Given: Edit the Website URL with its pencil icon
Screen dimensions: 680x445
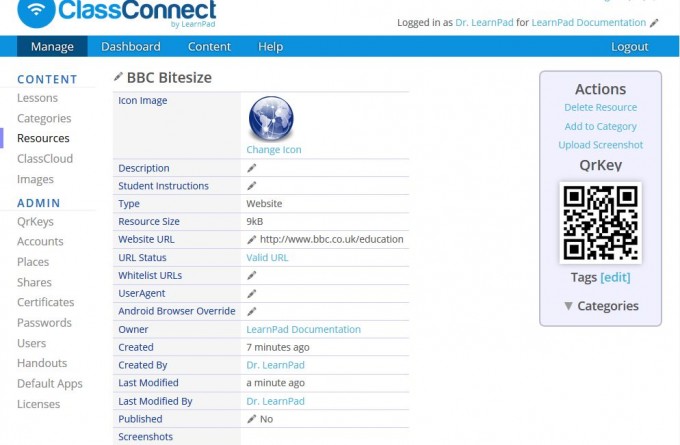Looking at the screenshot, I should (x=252, y=239).
